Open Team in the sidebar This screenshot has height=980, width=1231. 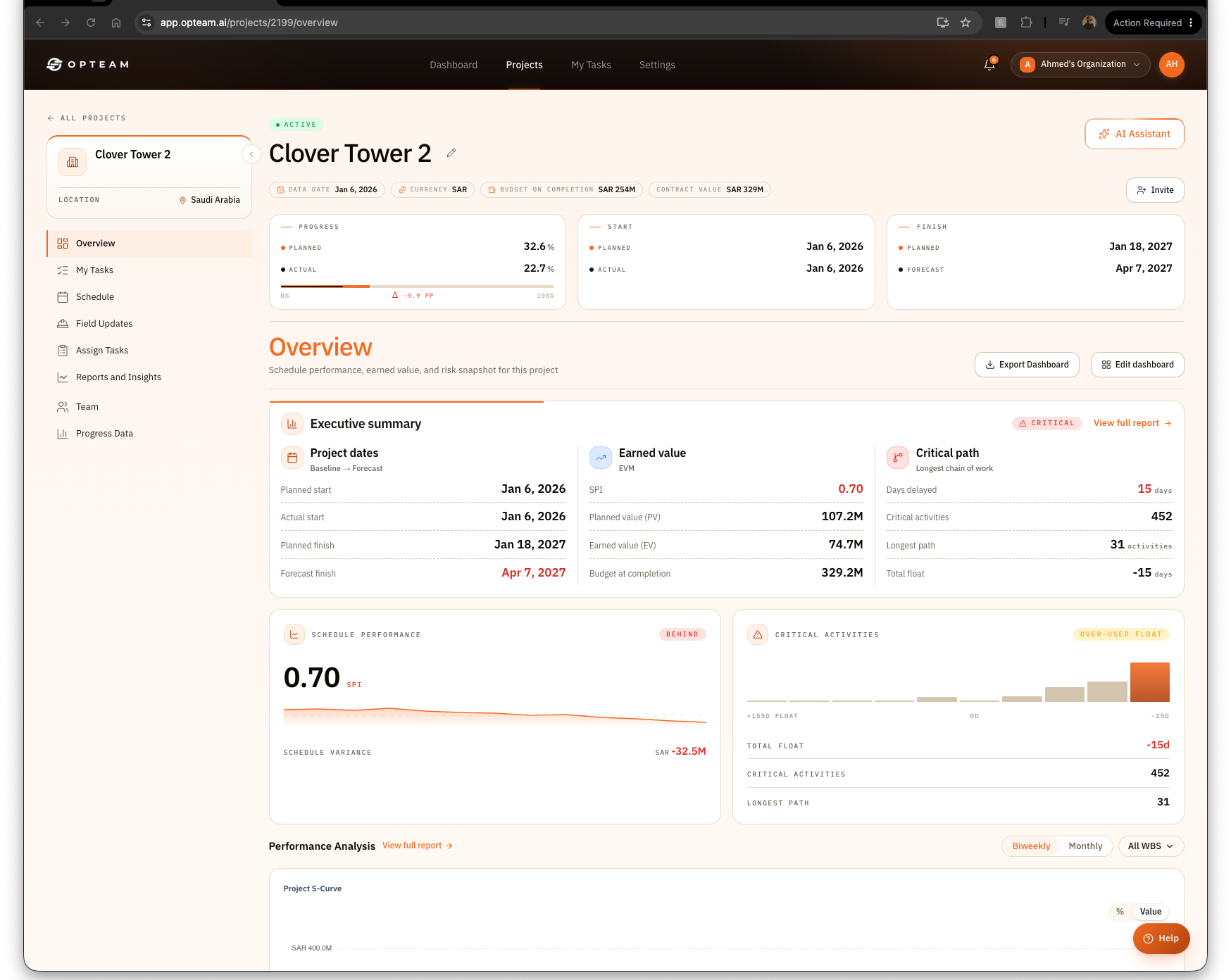click(x=149, y=407)
